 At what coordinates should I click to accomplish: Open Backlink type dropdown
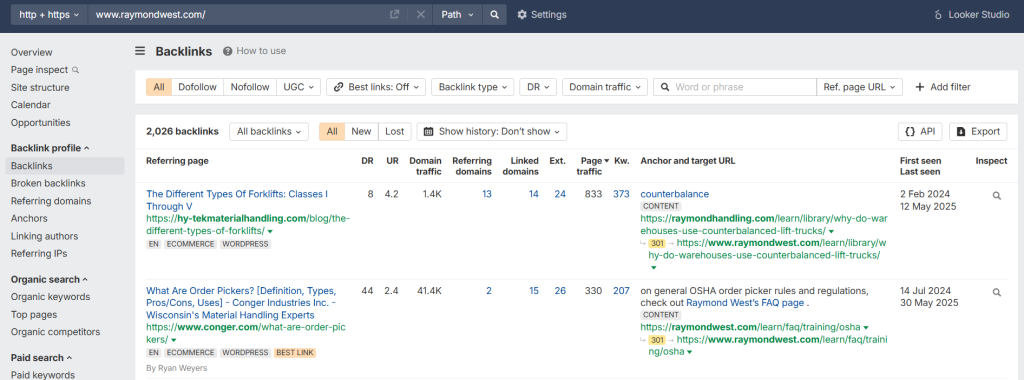[473, 87]
